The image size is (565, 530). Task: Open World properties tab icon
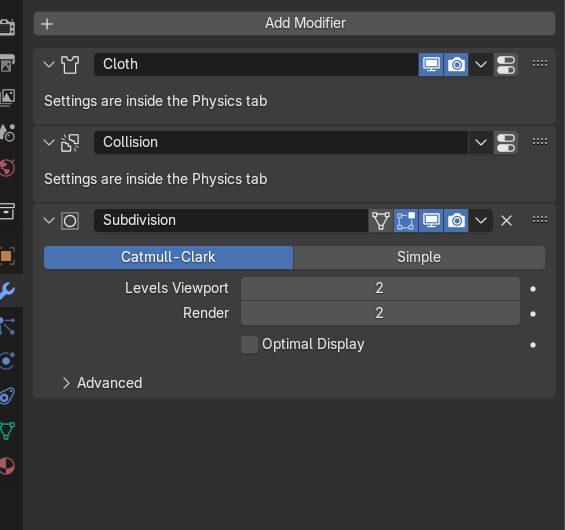[8, 168]
